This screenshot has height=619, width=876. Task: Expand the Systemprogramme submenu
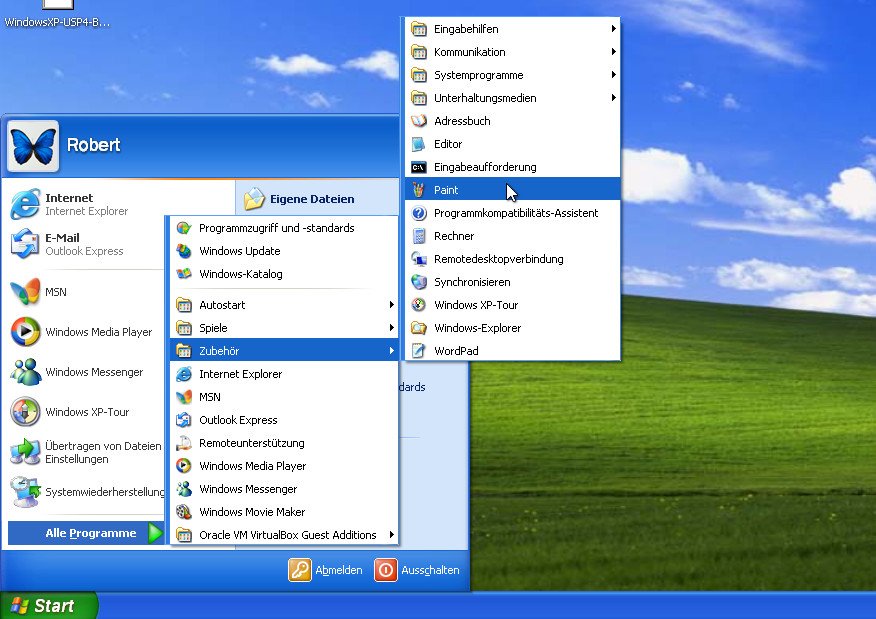pos(477,75)
